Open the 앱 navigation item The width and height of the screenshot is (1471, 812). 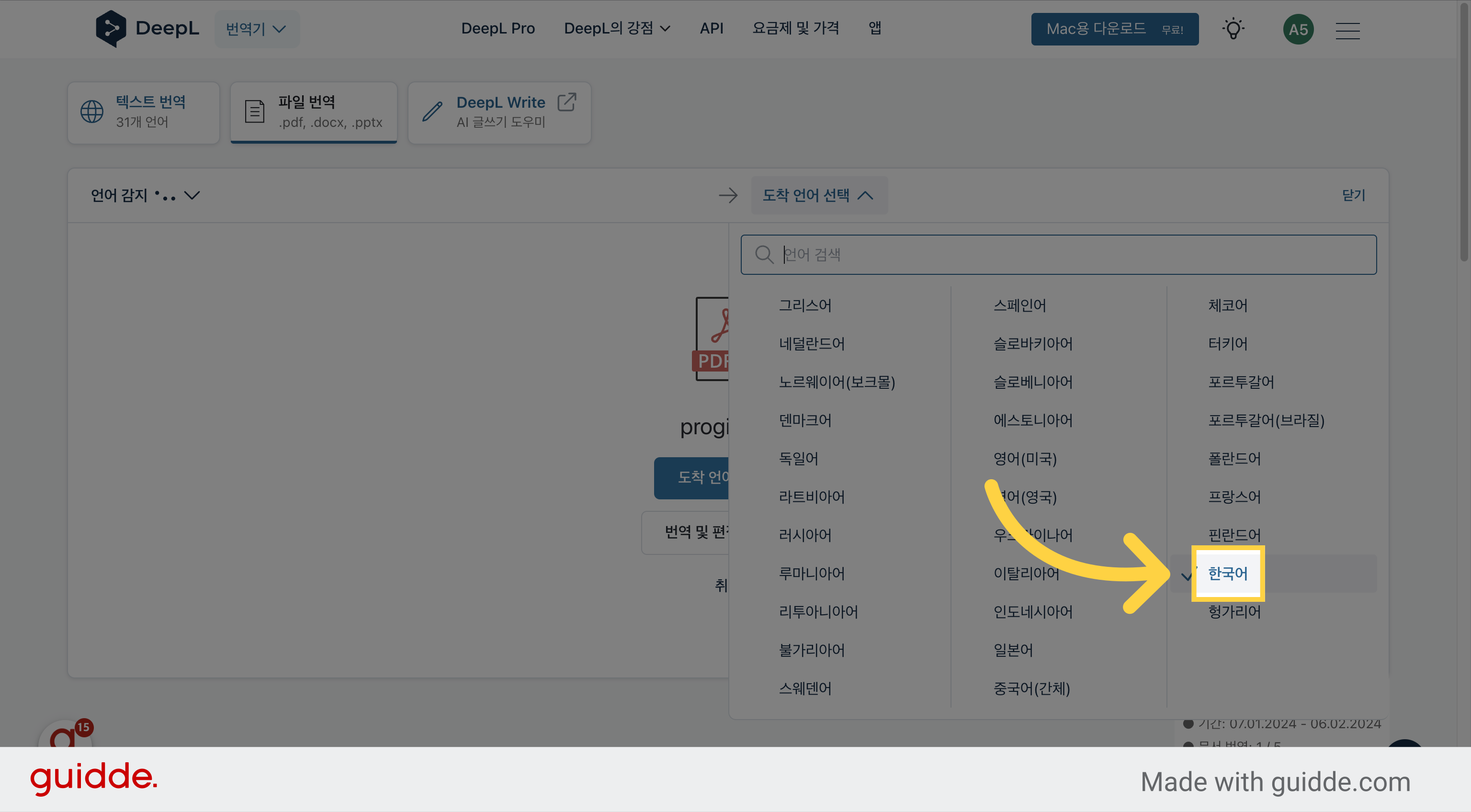click(875, 28)
